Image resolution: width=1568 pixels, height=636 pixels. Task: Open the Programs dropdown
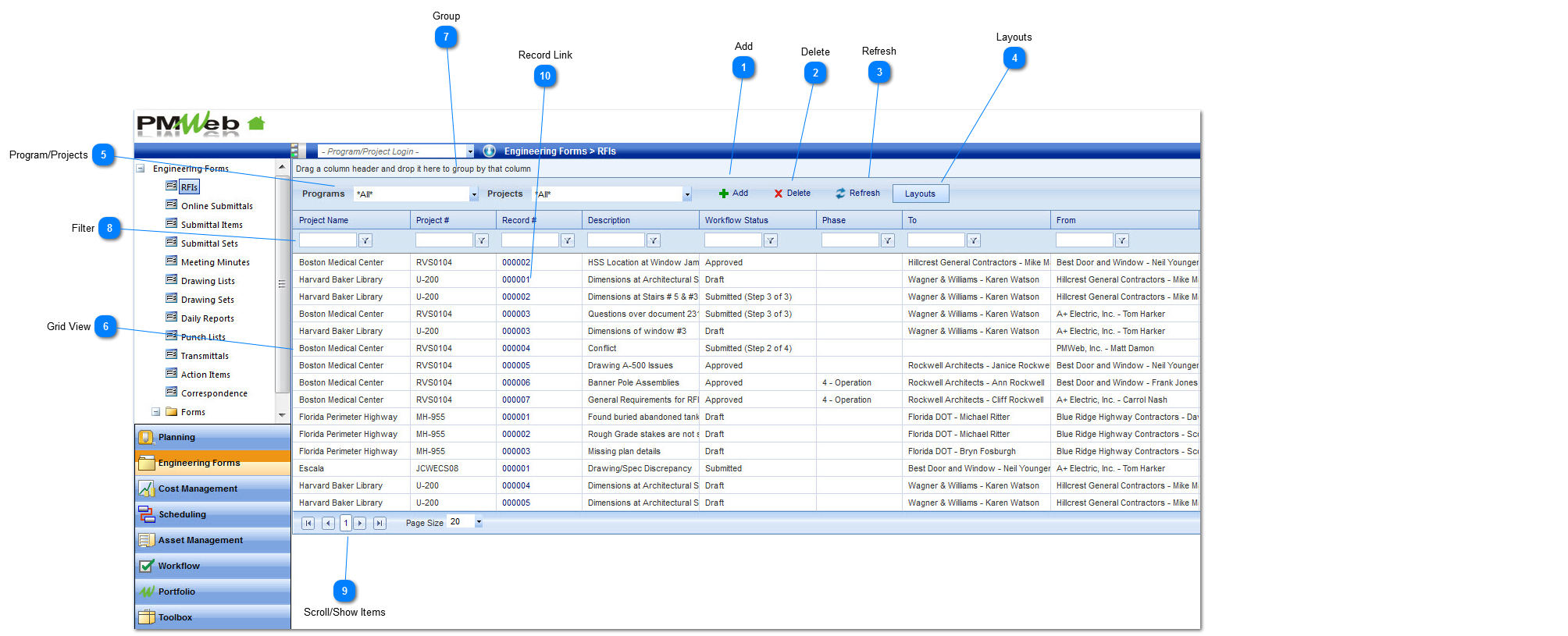point(474,194)
